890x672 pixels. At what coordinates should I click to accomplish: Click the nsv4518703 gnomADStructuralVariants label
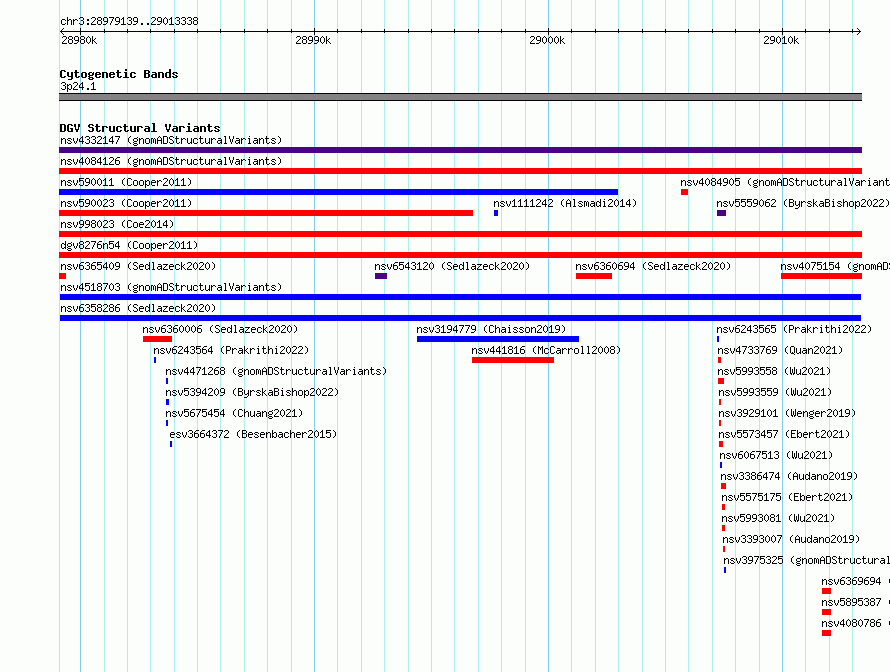click(171, 287)
